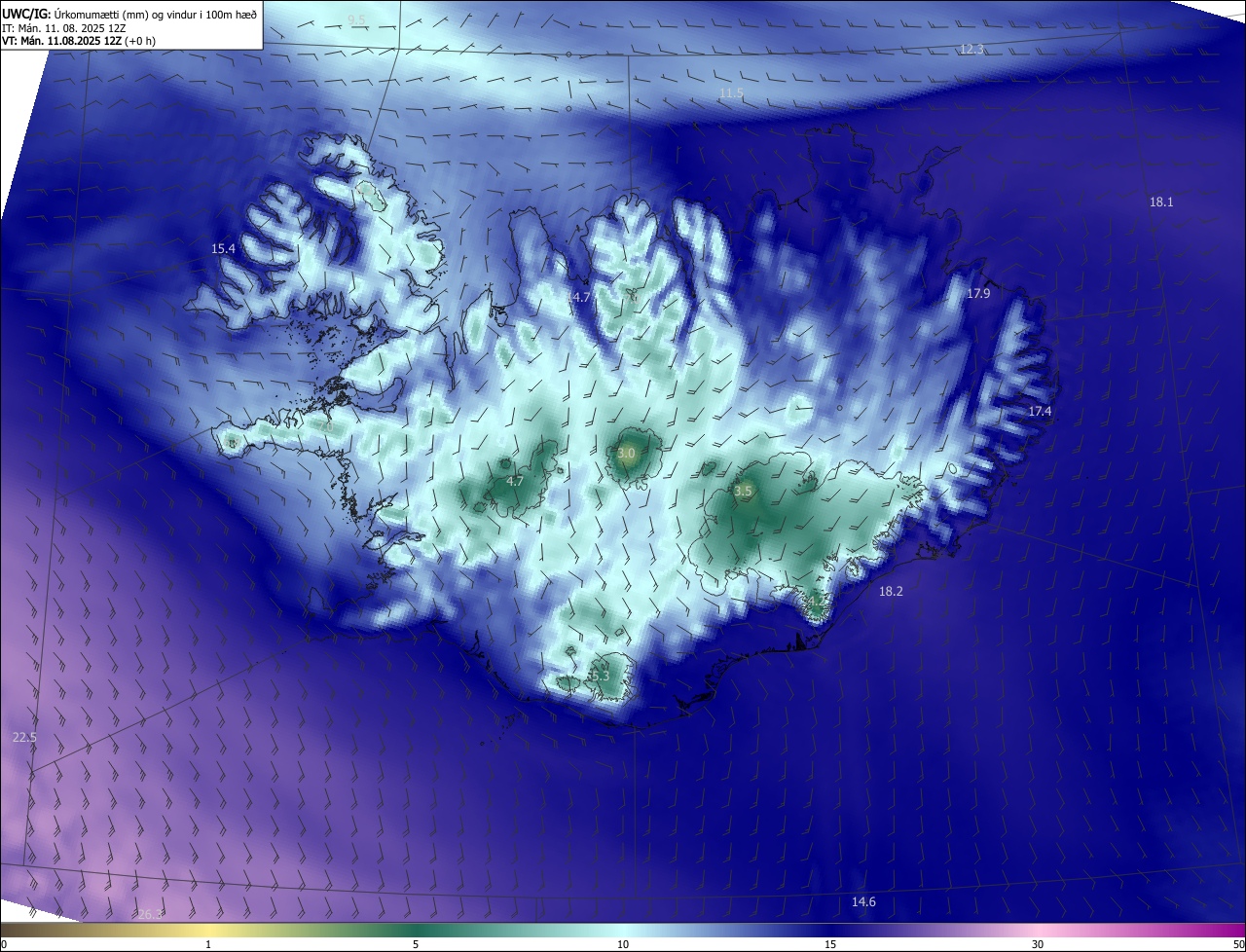Click the 4.7 value beside the northern fjord
The height and width of the screenshot is (952, 1246).
pyautogui.click(x=581, y=297)
